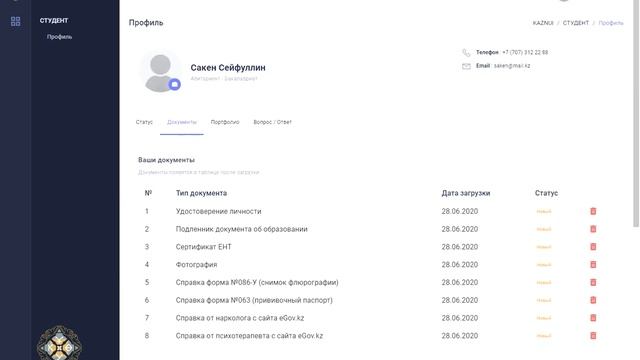The image size is (640, 360).
Task: Open the Портфолио tab
Action: pos(225,122)
